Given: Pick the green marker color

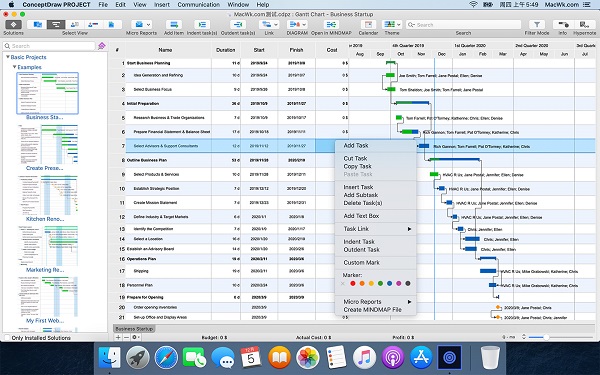Looking at the screenshot, I should tap(380, 284).
